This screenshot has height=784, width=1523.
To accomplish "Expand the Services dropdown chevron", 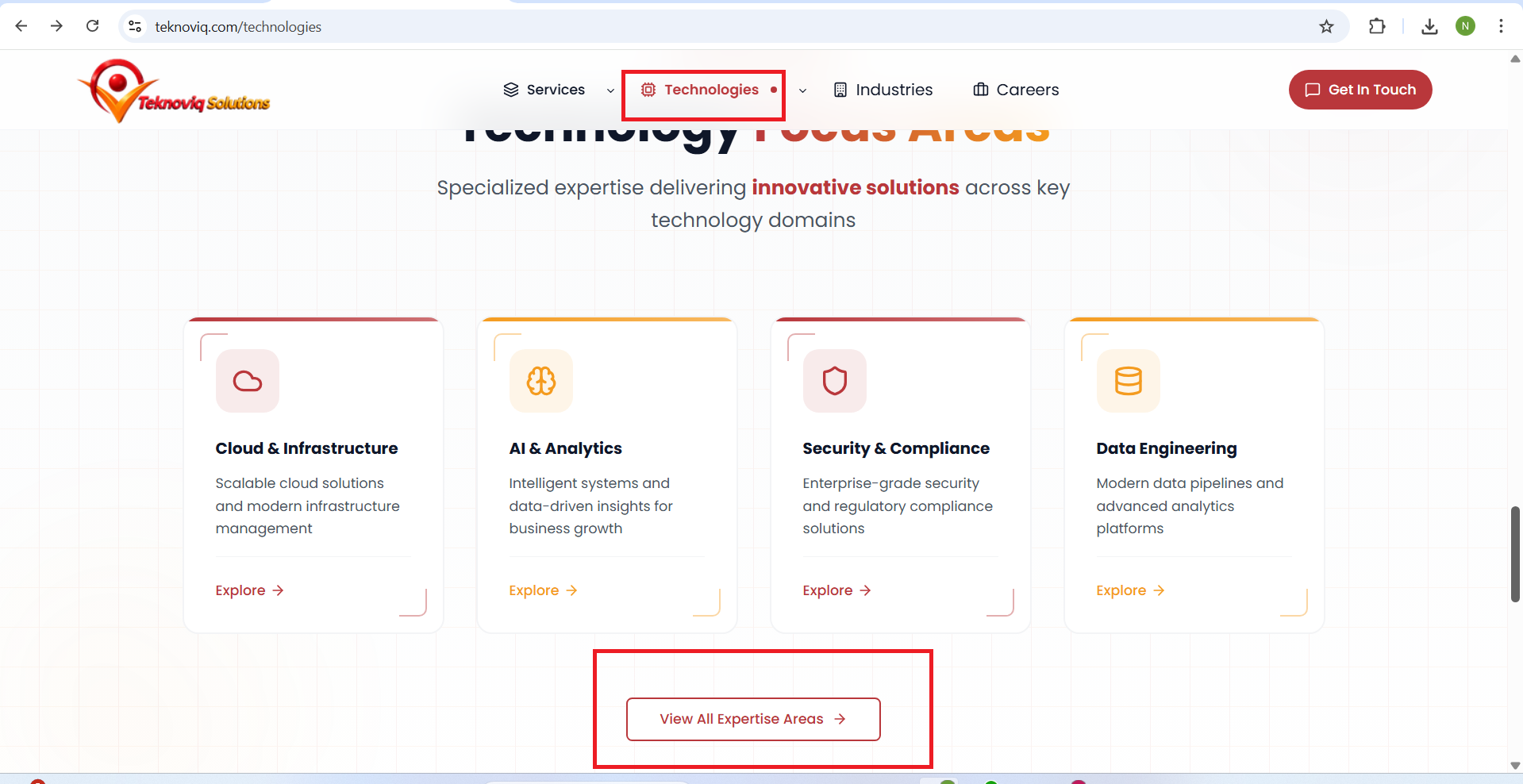I will (x=610, y=90).
